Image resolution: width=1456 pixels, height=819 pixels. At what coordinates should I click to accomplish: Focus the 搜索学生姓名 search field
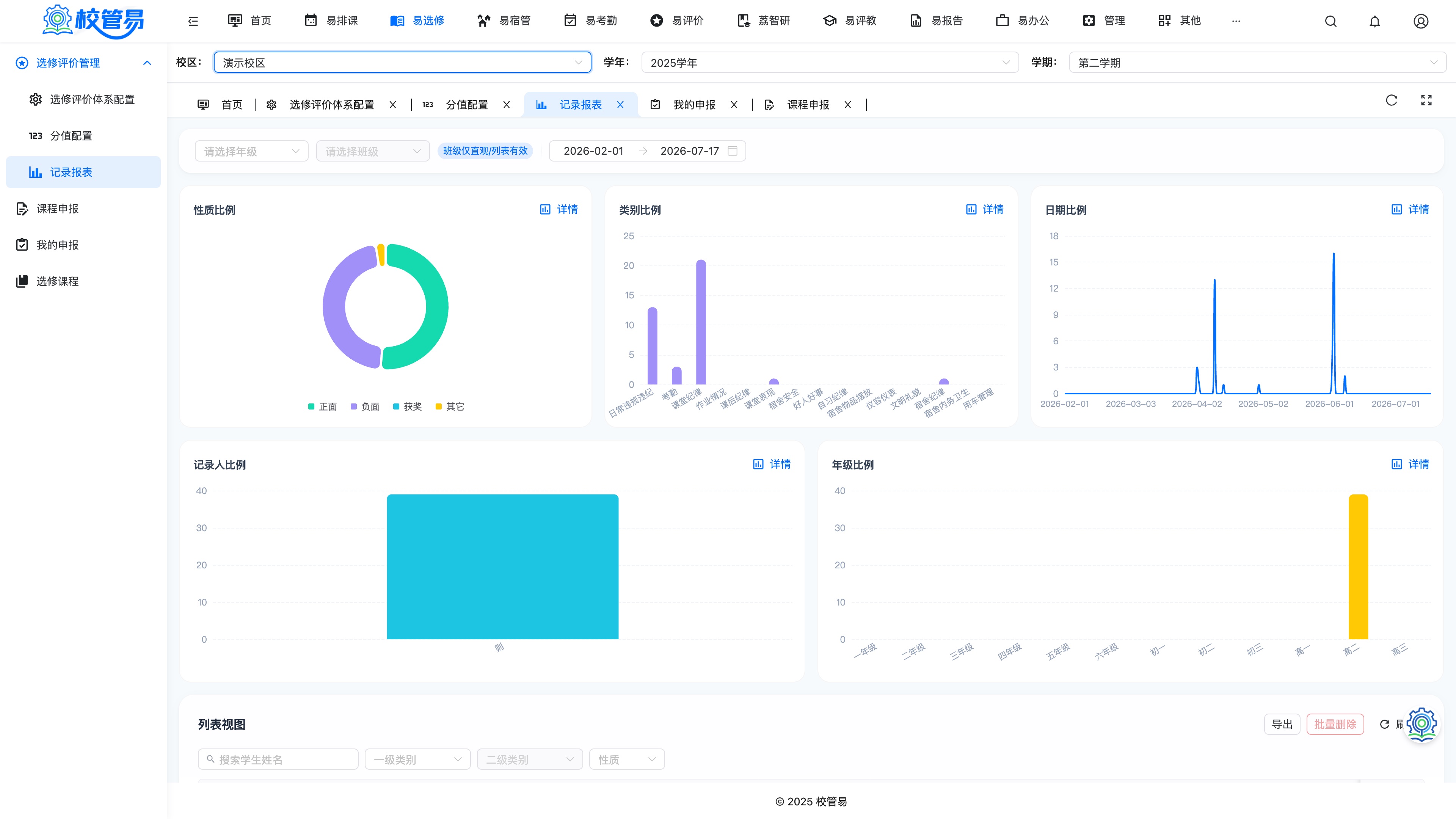click(x=278, y=759)
